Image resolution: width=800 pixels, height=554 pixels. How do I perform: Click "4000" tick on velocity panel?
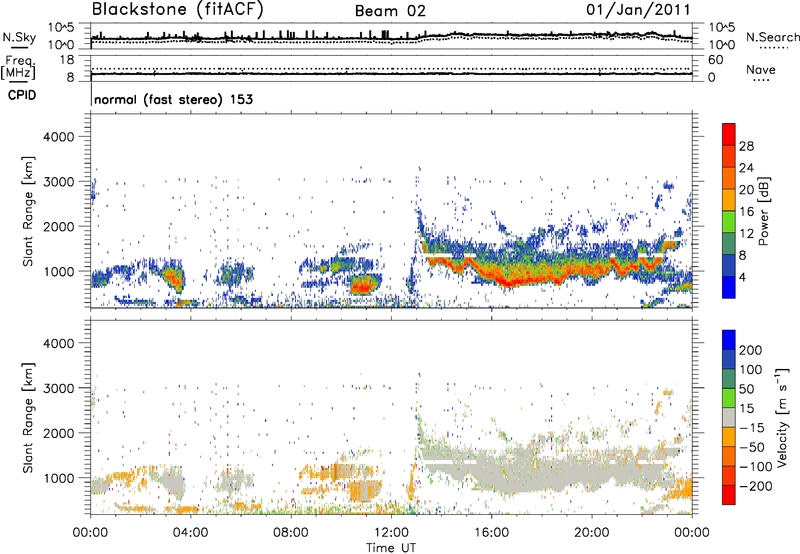pos(58,343)
